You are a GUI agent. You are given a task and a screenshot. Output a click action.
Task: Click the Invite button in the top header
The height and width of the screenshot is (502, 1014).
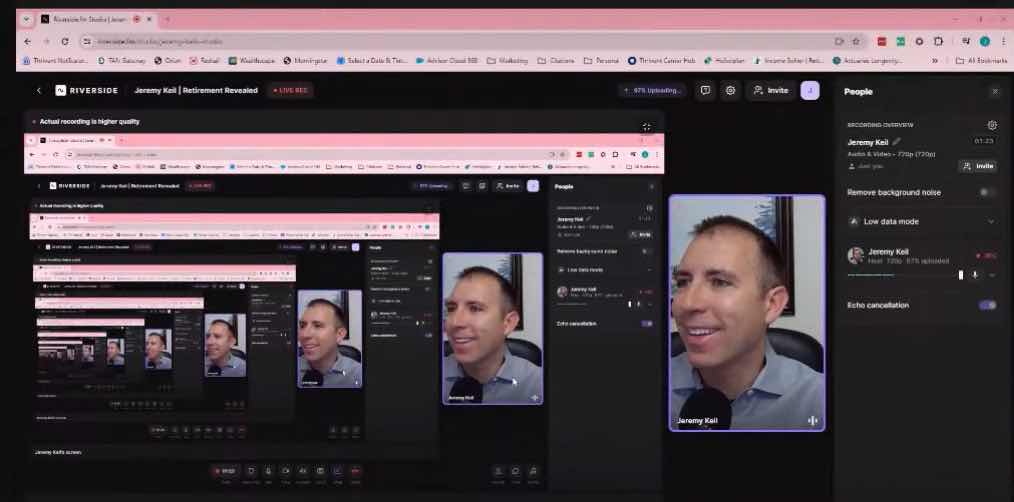(770, 91)
